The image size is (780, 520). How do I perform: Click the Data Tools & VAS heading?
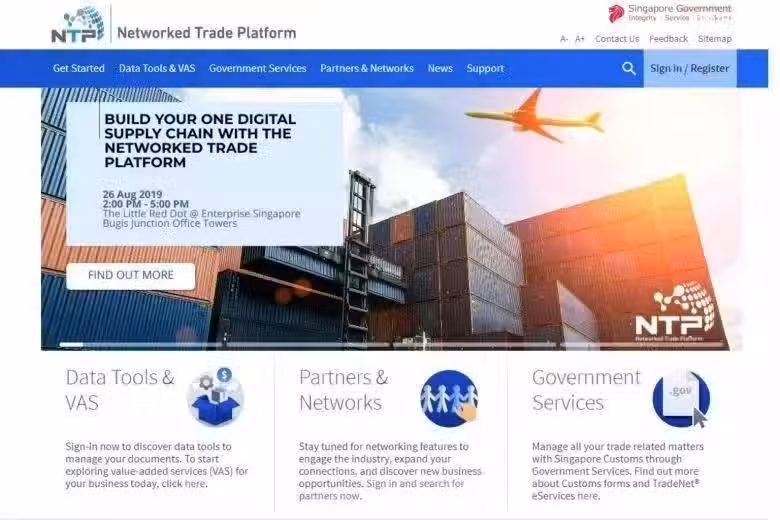click(120, 390)
